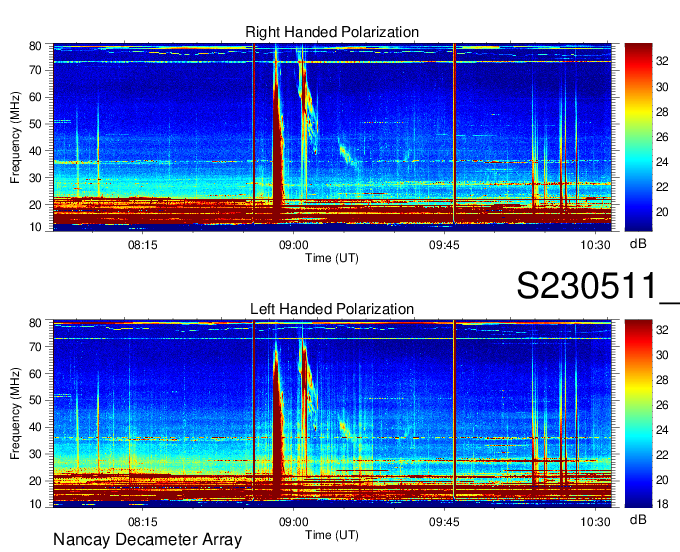Image resolution: width=680 pixels, height=552 pixels.
Task: Click the 40 MHz tick on Left Handed plot
Action: coord(35,427)
